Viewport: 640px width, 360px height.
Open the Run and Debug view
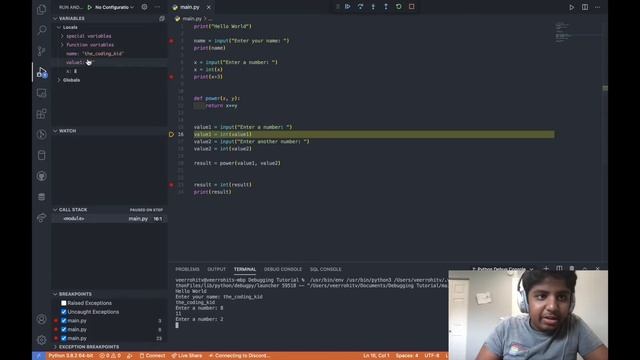click(41, 72)
